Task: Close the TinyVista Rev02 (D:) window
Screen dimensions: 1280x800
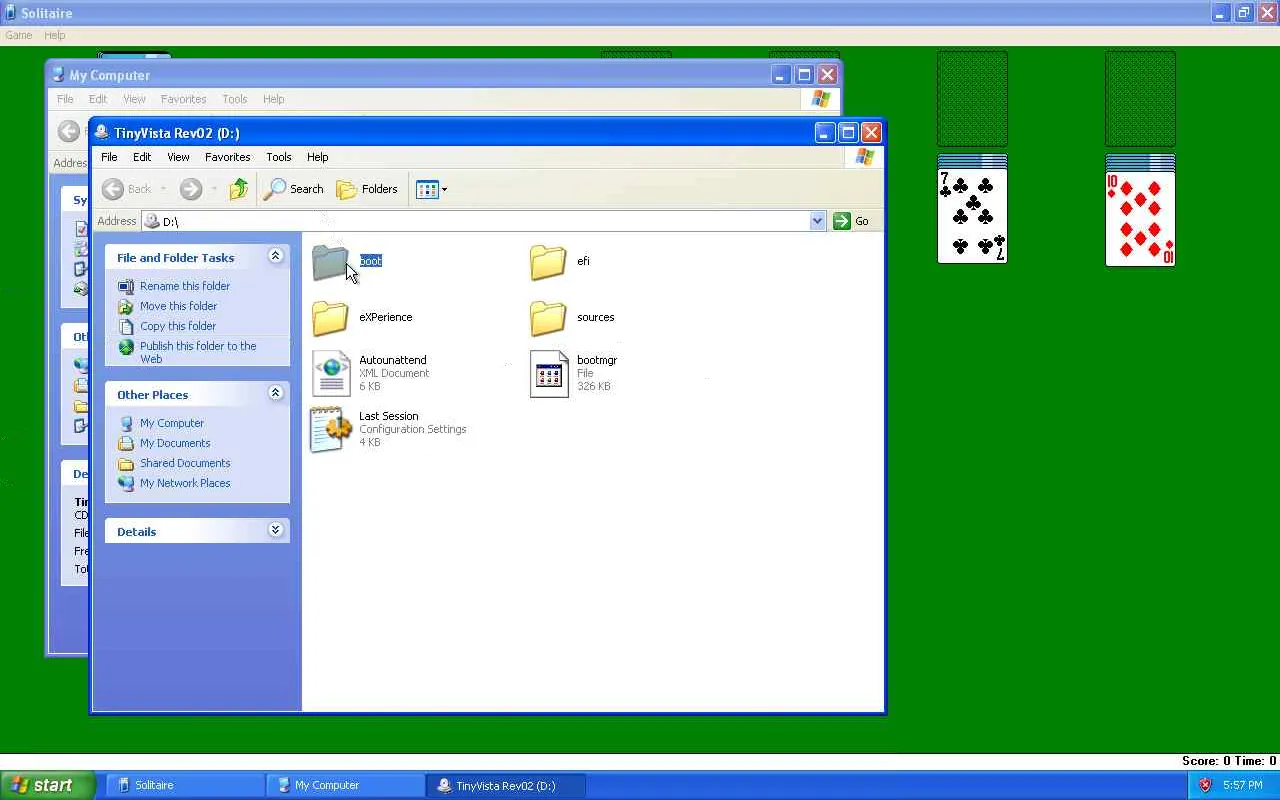Action: (x=871, y=133)
